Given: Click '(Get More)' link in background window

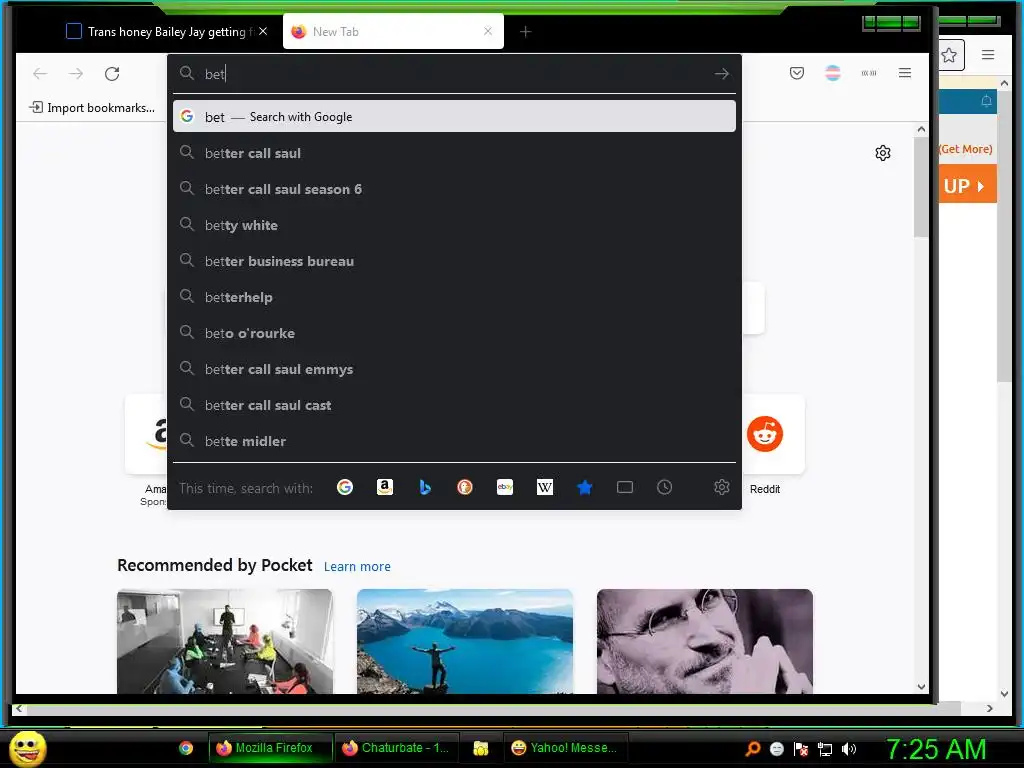Looking at the screenshot, I should [966, 149].
